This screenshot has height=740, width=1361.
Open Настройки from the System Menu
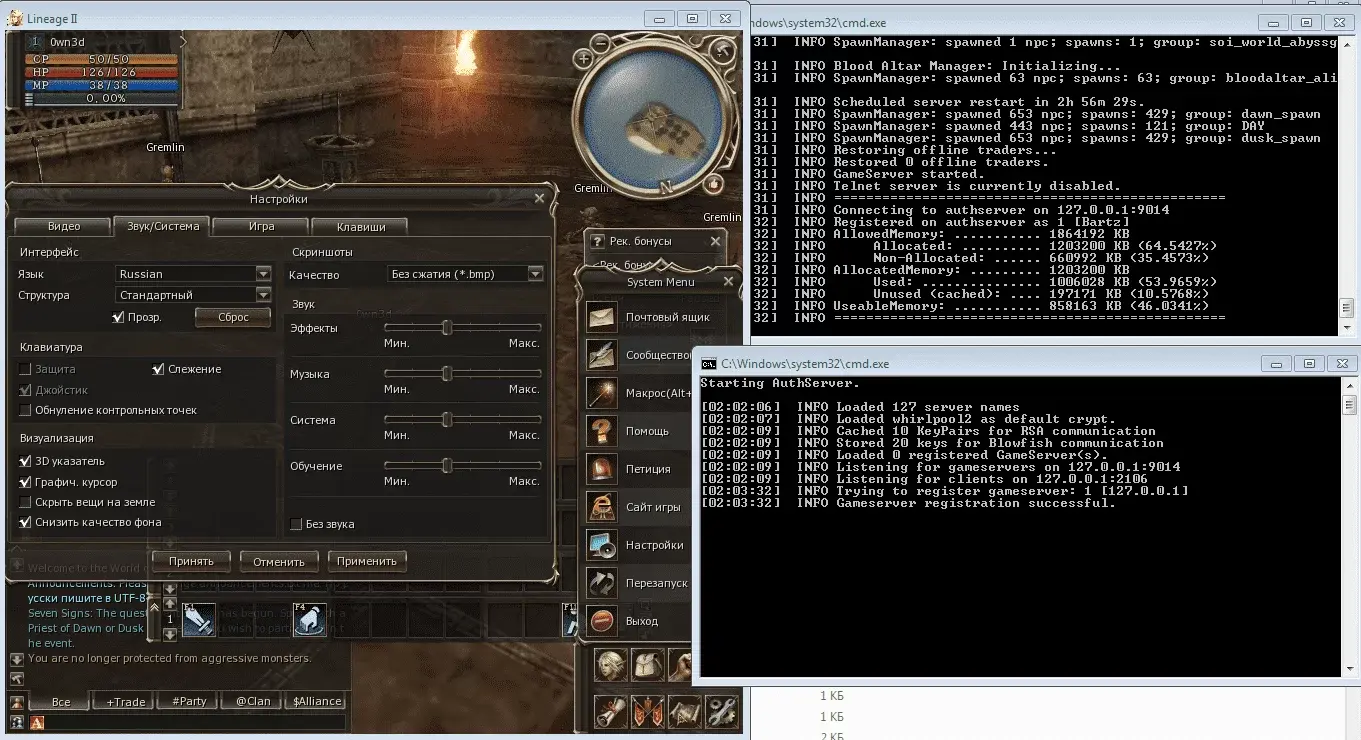click(x=640, y=545)
